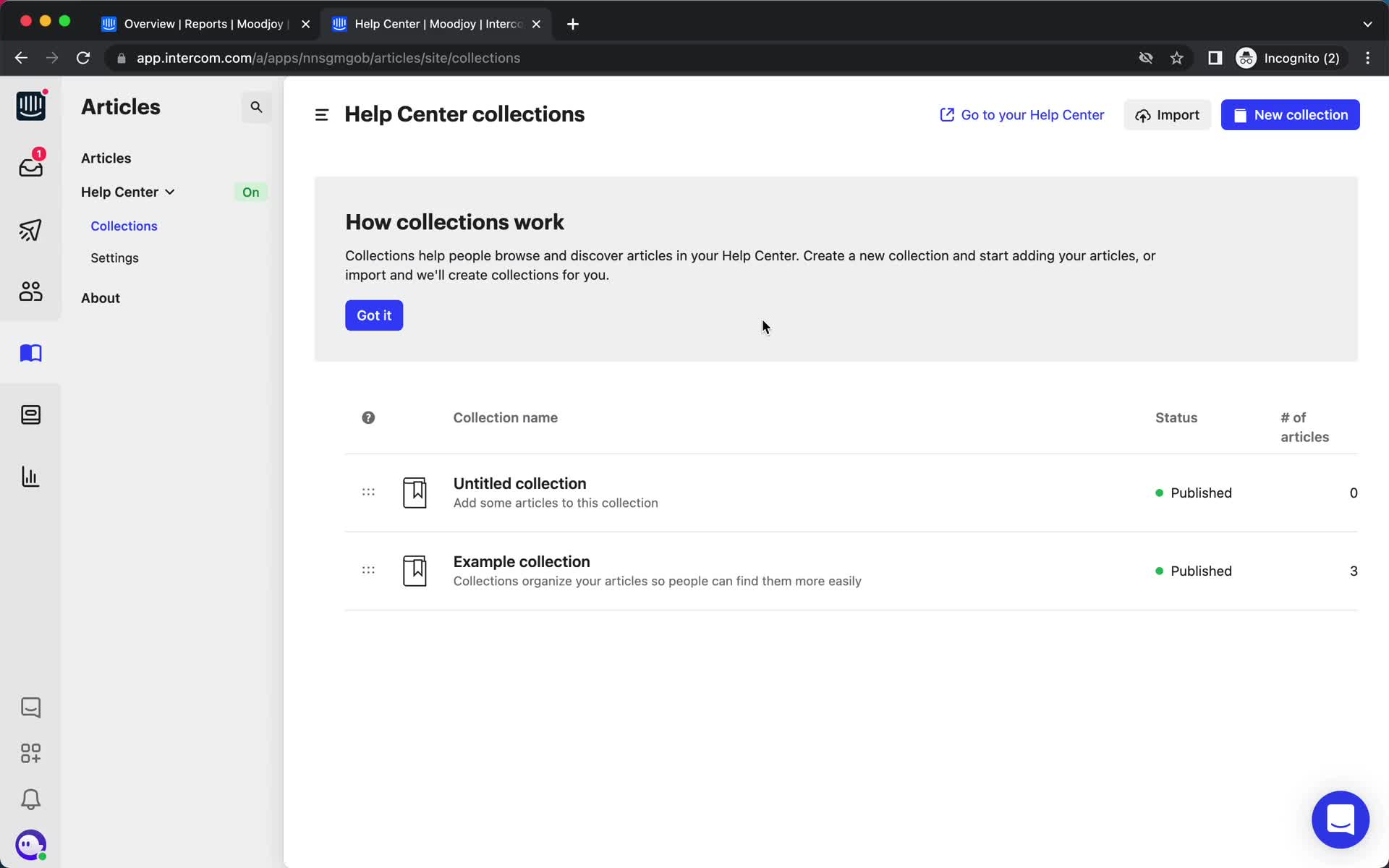The image size is (1389, 868).
Task: Click the Articles search magnifier icon
Action: click(x=256, y=107)
